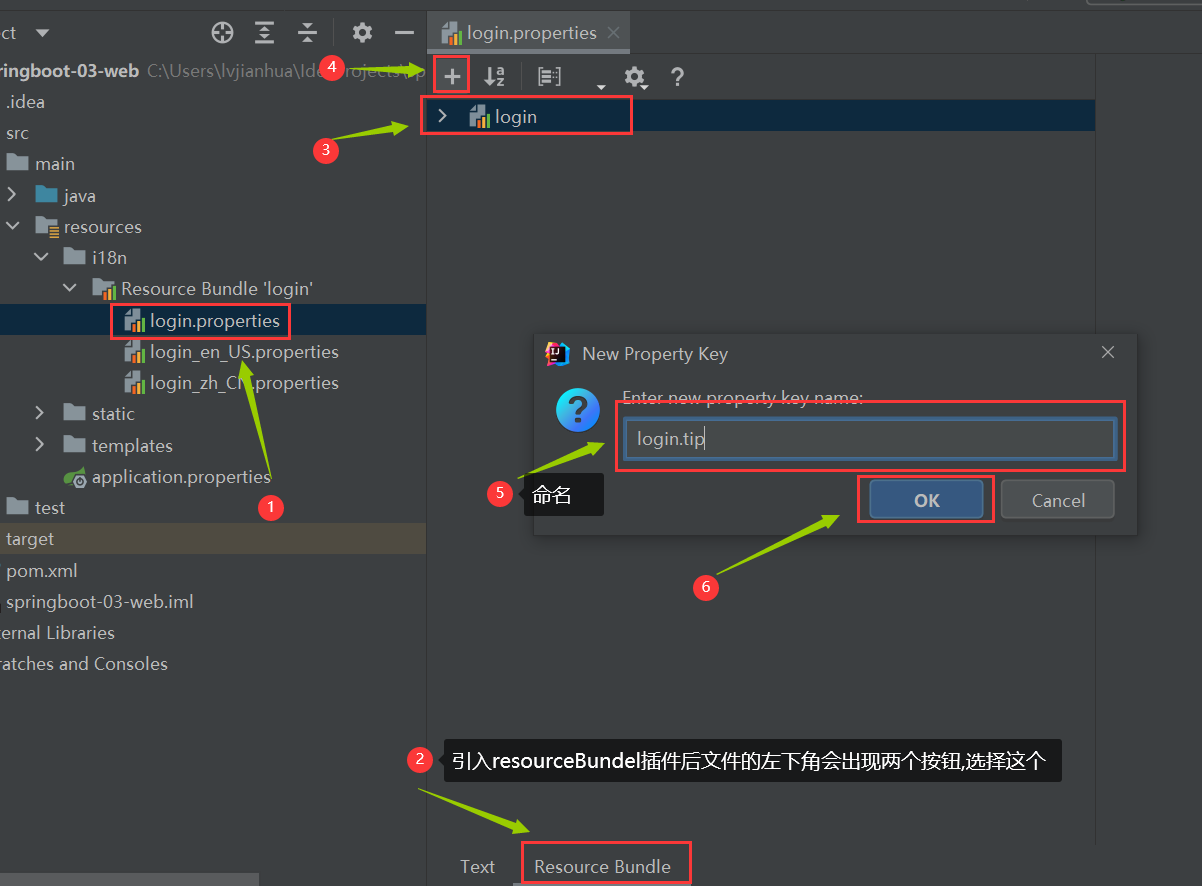This screenshot has width=1202, height=886.
Task: Select the login.properties editor tab
Action: pos(529,33)
